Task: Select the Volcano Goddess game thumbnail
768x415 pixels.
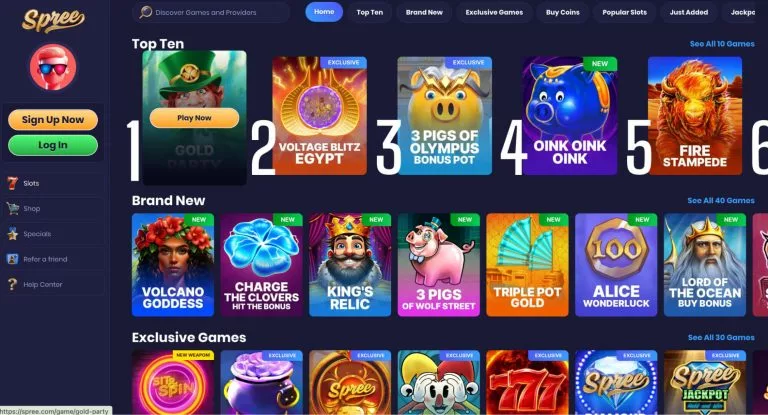Action: (173, 265)
